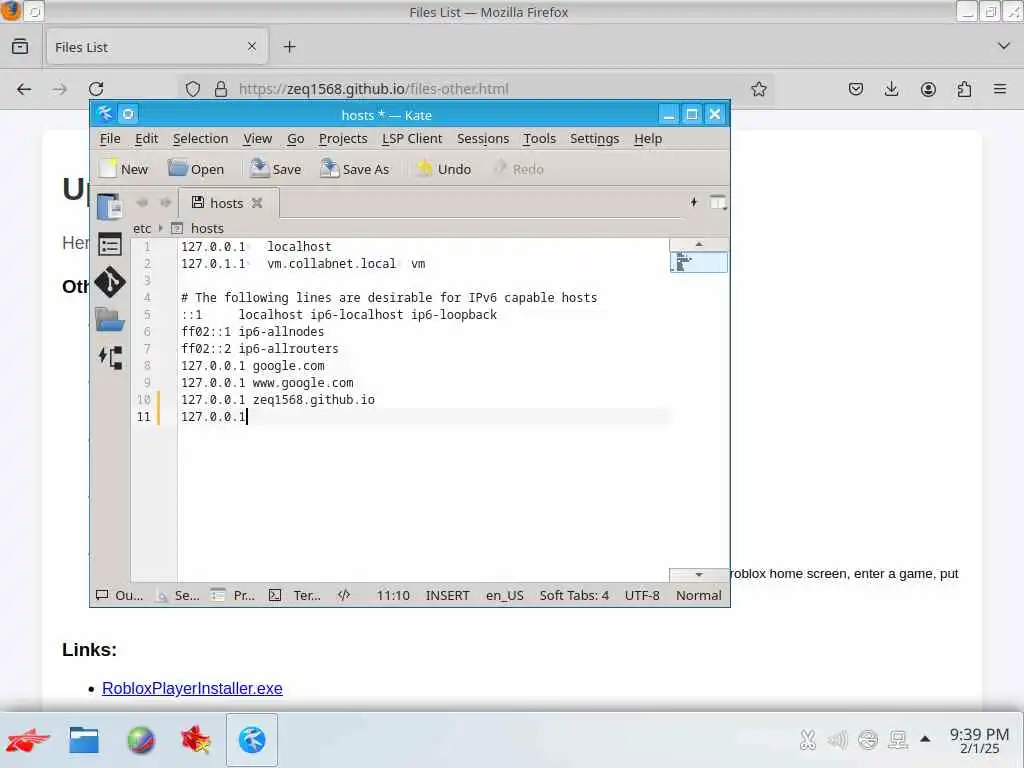The image size is (1024, 768).
Task: Show the Search and Replace panel
Action: click(x=178, y=596)
